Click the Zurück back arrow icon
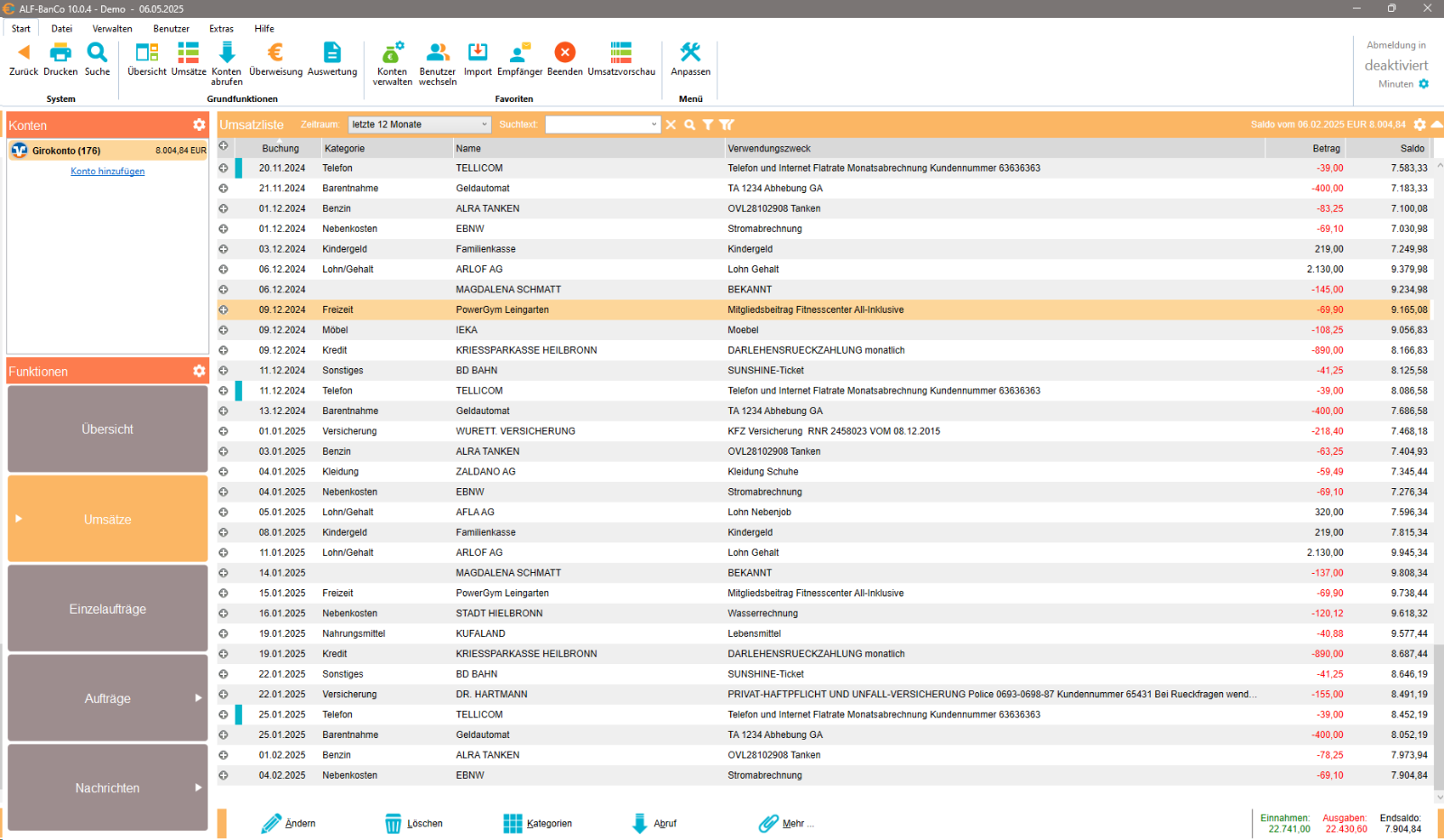 pos(23,52)
